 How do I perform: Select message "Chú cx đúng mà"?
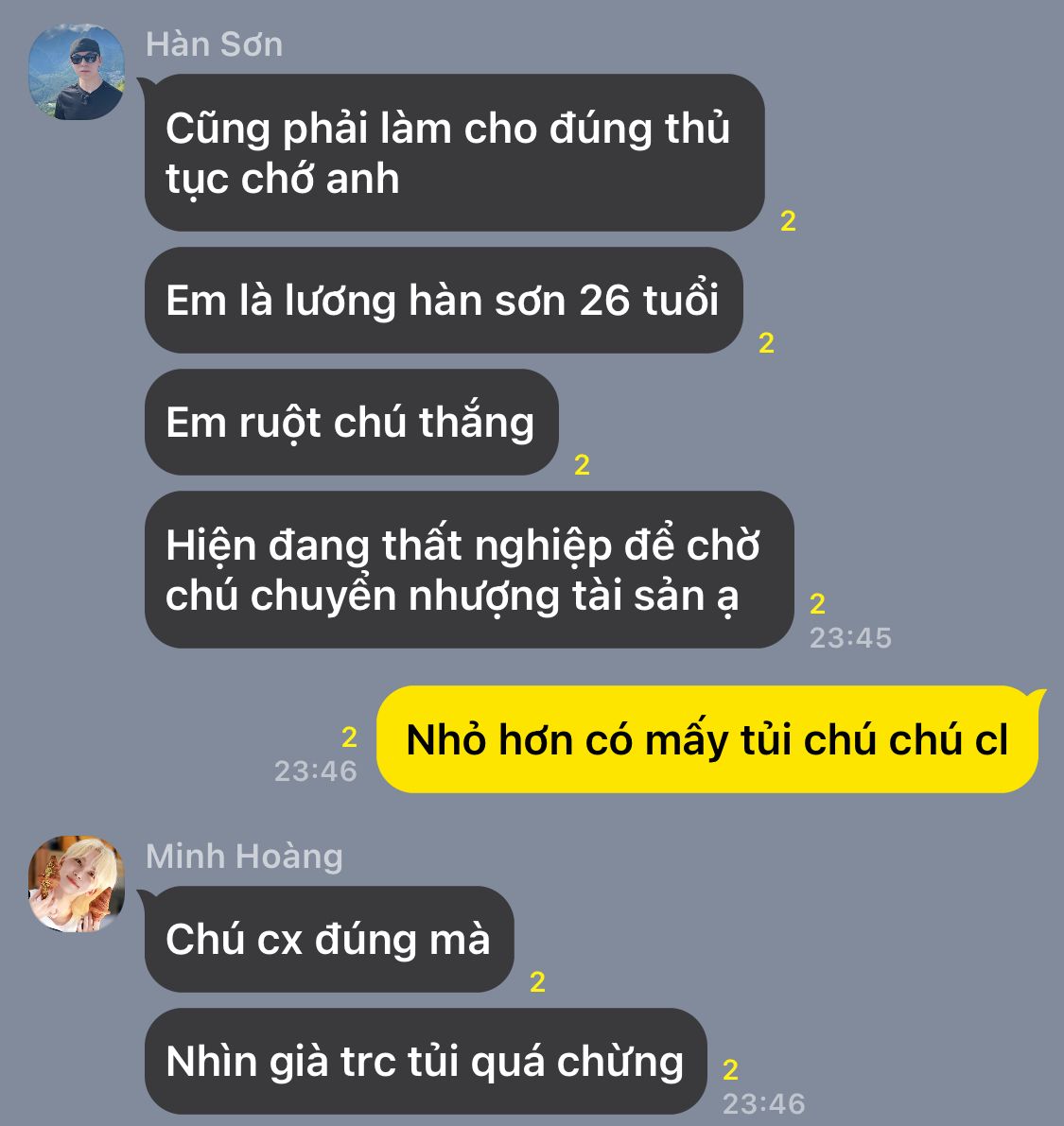tap(330, 940)
